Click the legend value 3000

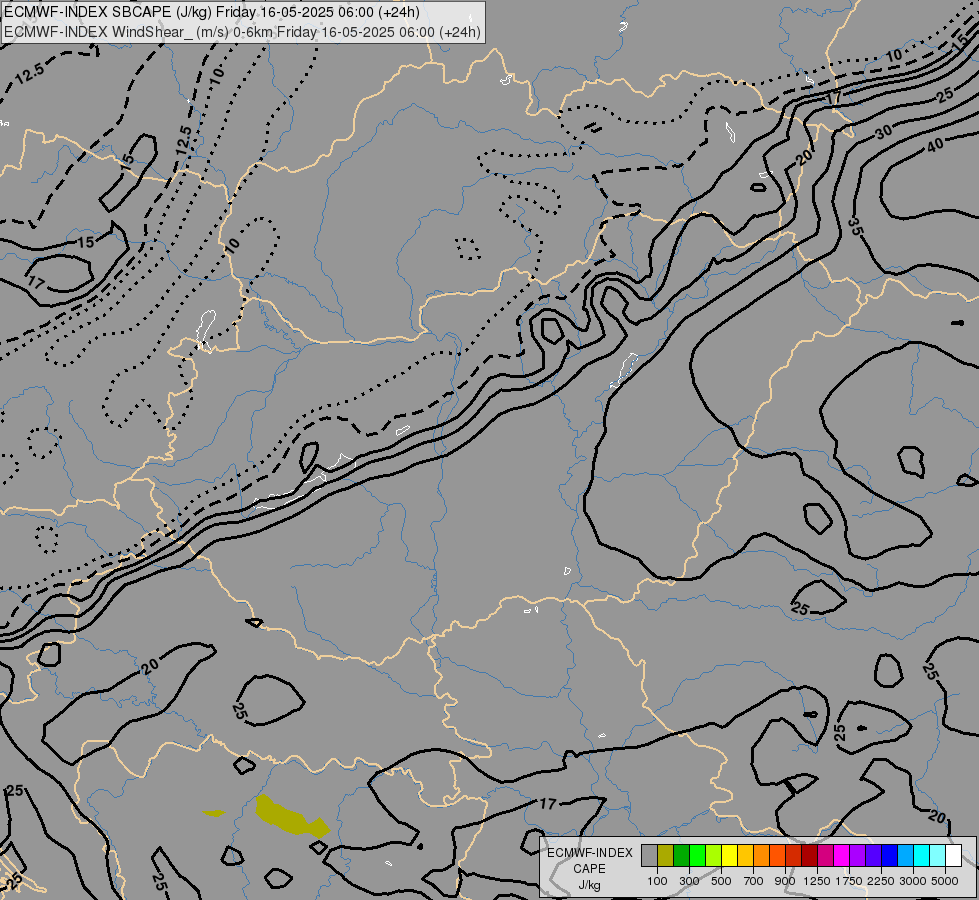913,881
